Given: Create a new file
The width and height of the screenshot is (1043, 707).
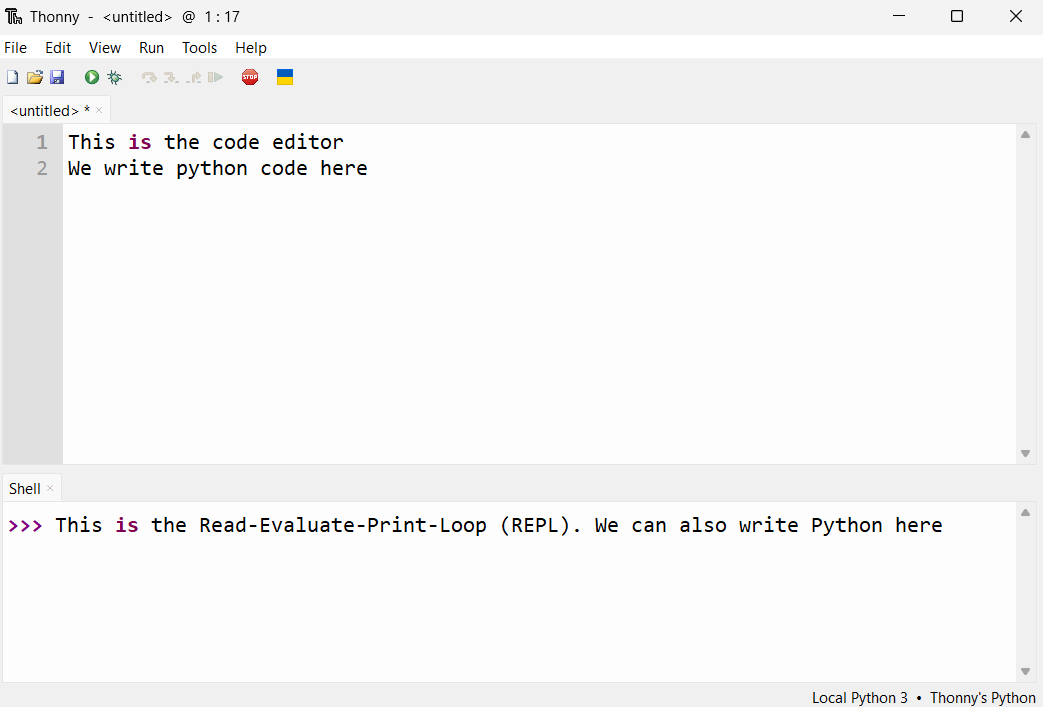Looking at the screenshot, I should (x=12, y=77).
